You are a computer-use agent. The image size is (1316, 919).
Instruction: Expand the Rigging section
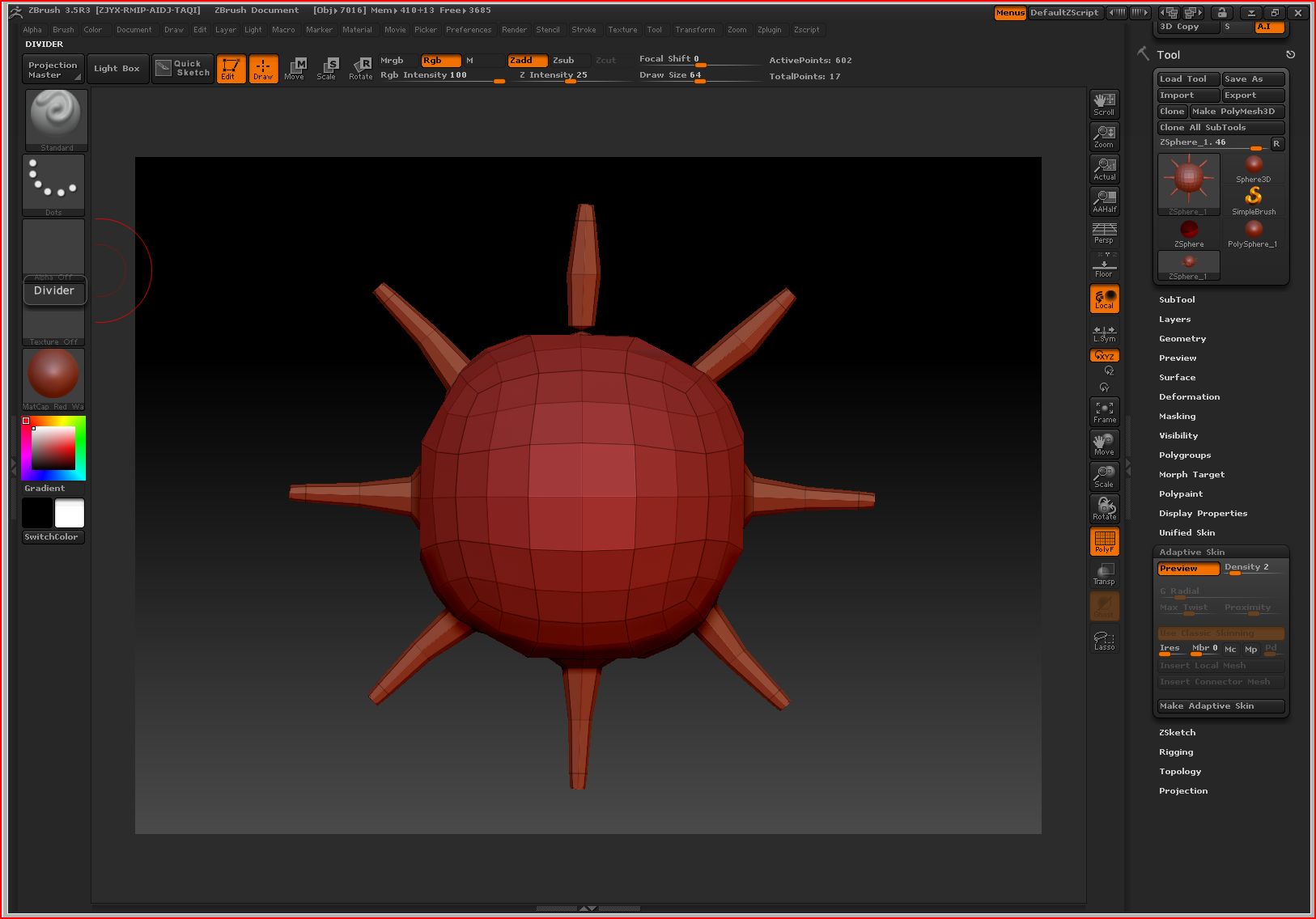point(1176,752)
